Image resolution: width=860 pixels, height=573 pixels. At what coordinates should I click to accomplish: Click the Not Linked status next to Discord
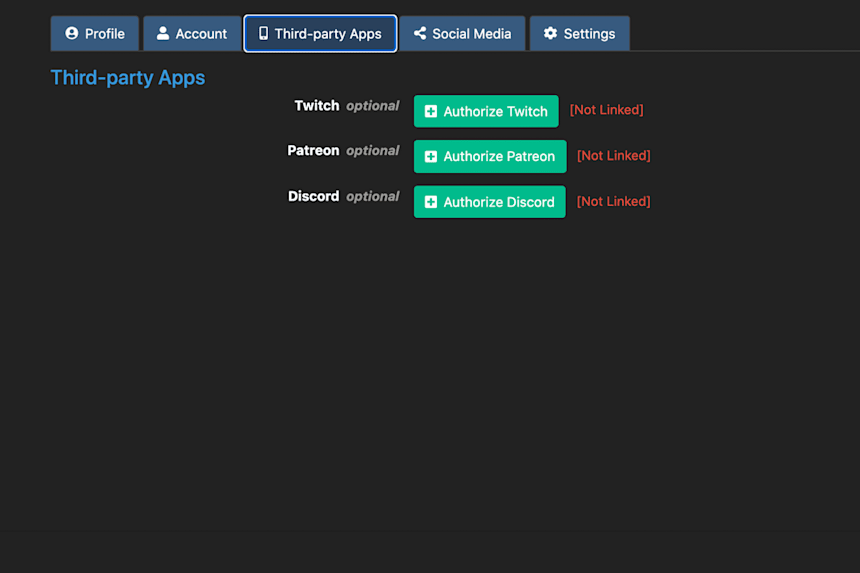coord(614,202)
